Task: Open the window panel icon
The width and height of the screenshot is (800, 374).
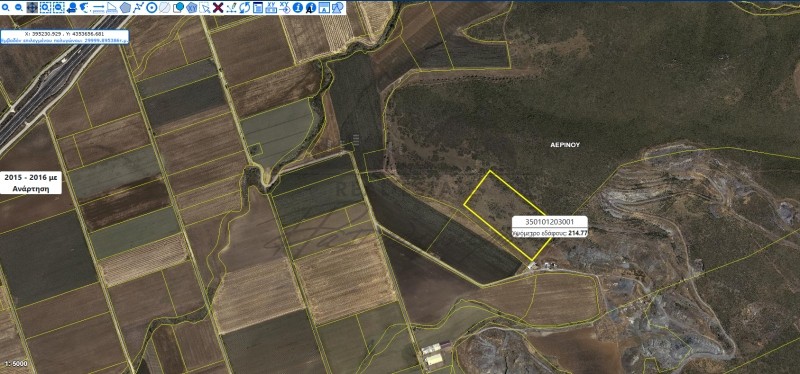Action: [x=258, y=8]
